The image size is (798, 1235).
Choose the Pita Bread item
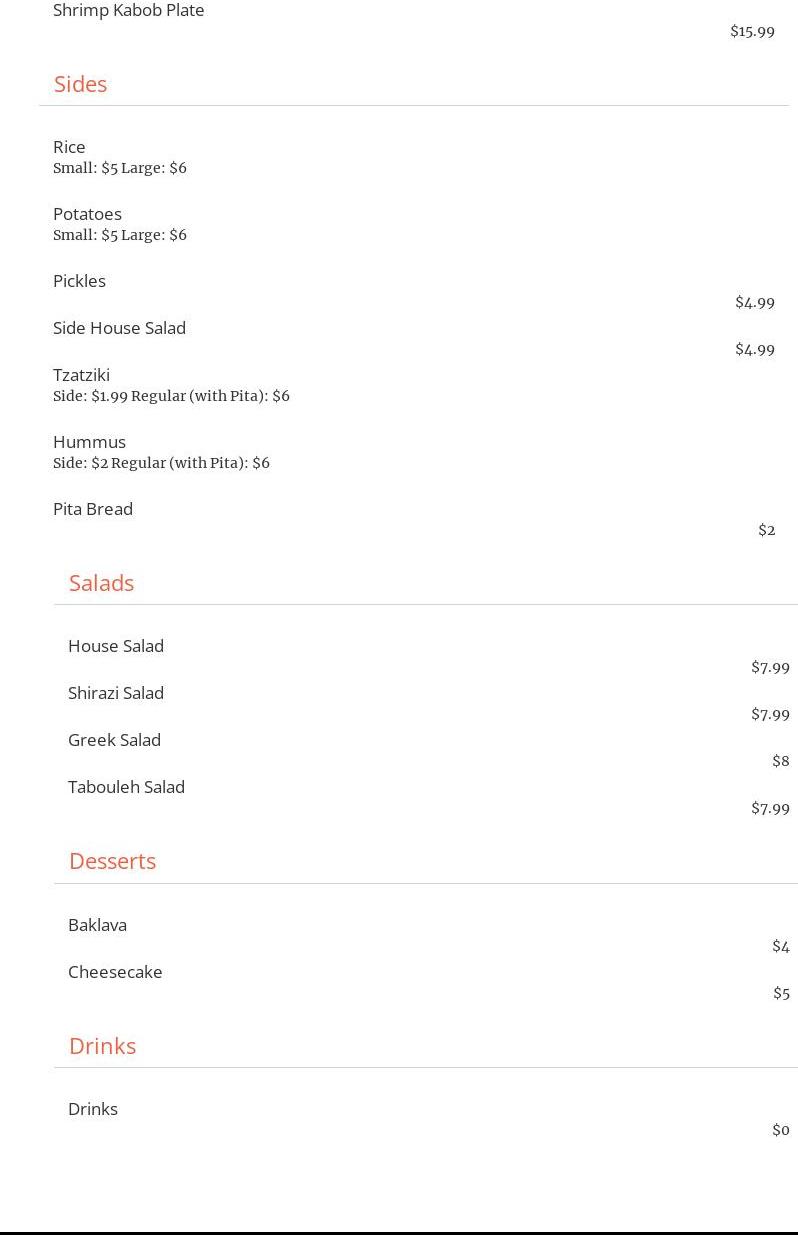(x=93, y=509)
